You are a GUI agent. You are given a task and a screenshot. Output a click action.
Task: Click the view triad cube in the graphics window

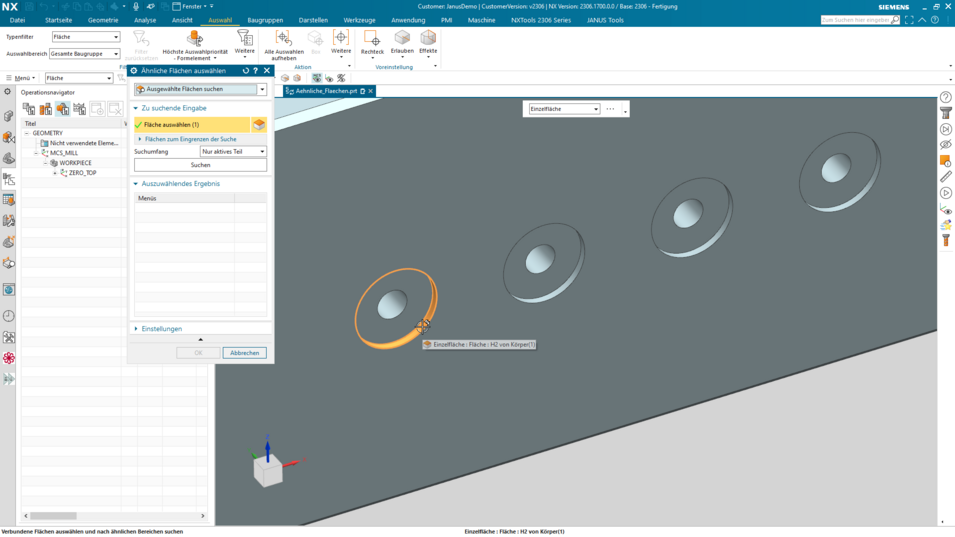tap(268, 471)
